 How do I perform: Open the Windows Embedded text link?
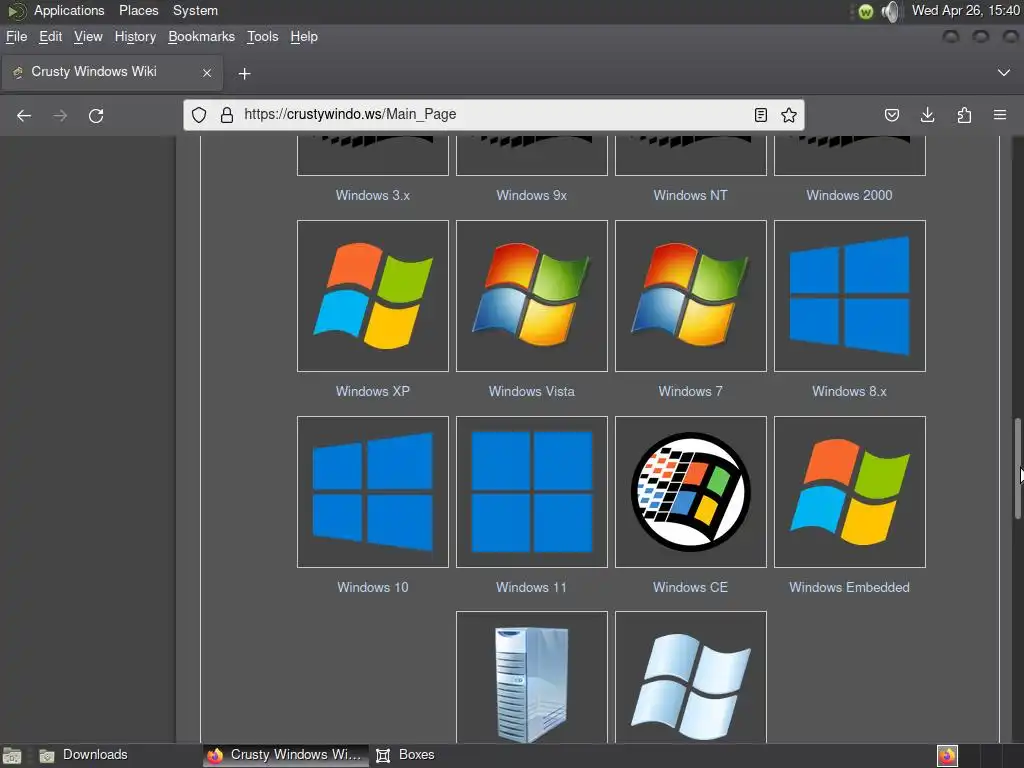click(850, 587)
